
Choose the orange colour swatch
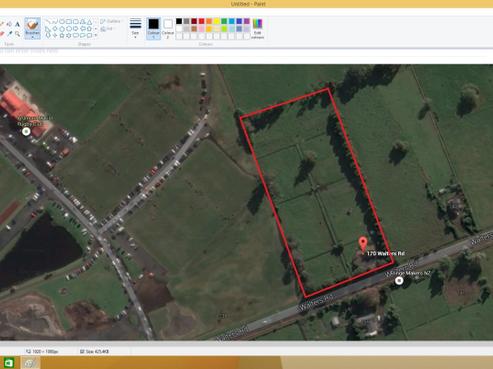(209, 21)
